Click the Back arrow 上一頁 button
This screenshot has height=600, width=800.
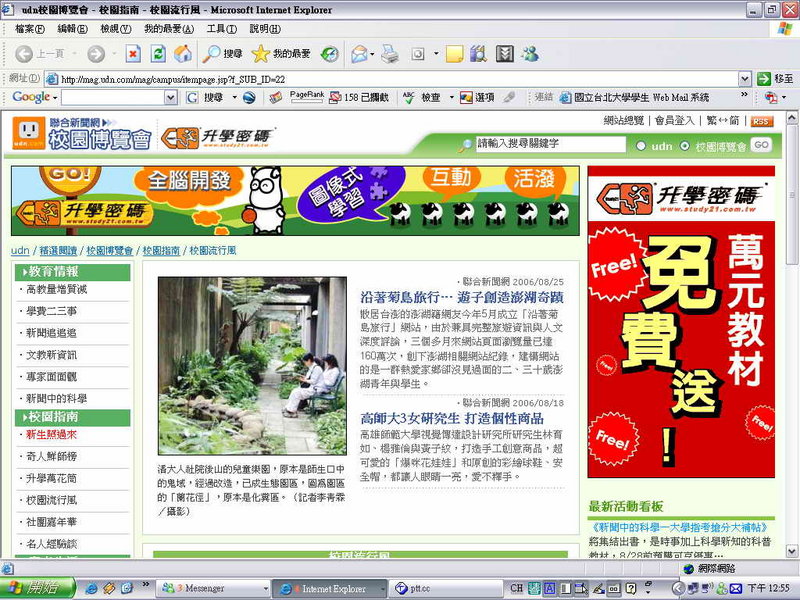(39, 54)
